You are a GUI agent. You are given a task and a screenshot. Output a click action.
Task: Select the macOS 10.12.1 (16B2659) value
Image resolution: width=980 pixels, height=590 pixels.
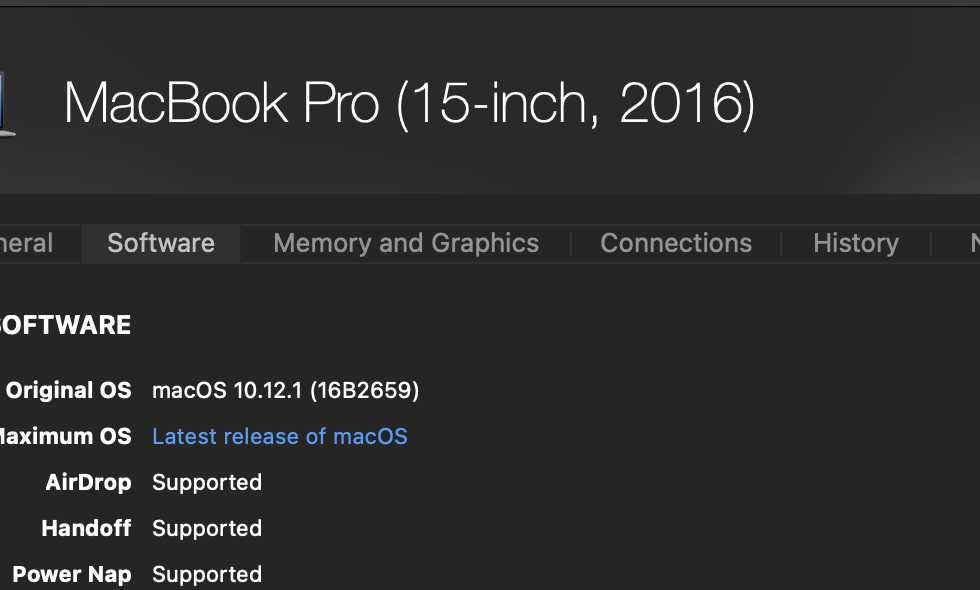pyautogui.click(x=285, y=390)
